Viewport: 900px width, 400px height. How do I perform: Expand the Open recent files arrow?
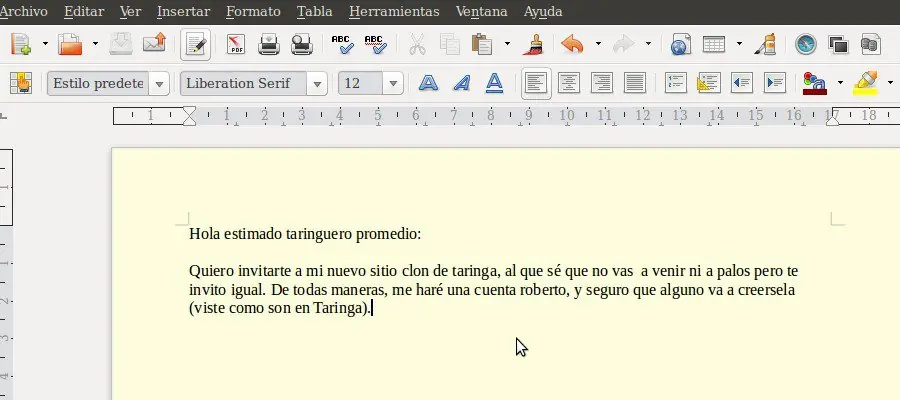point(95,44)
